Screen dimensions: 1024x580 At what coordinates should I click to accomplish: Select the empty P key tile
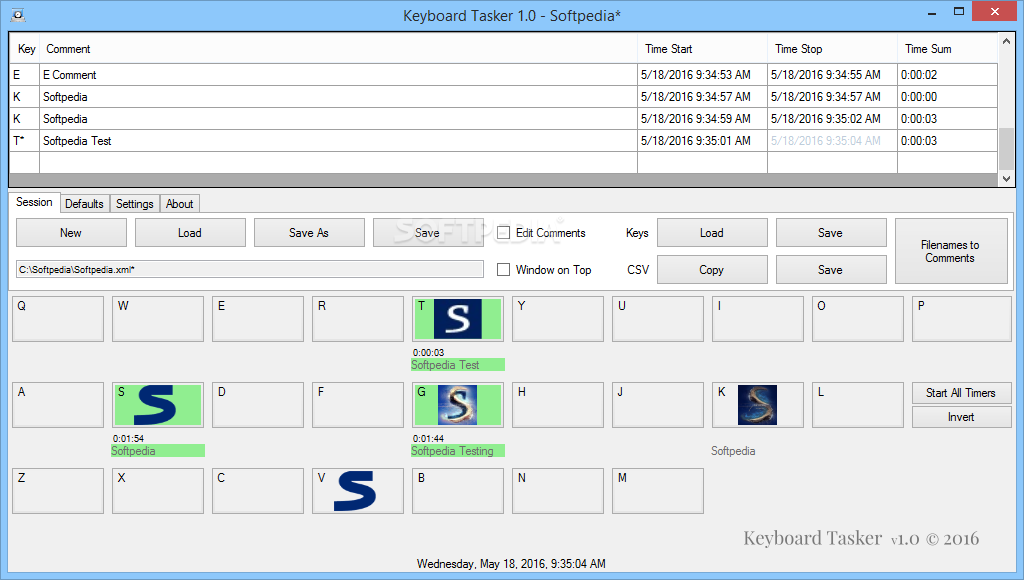click(961, 319)
